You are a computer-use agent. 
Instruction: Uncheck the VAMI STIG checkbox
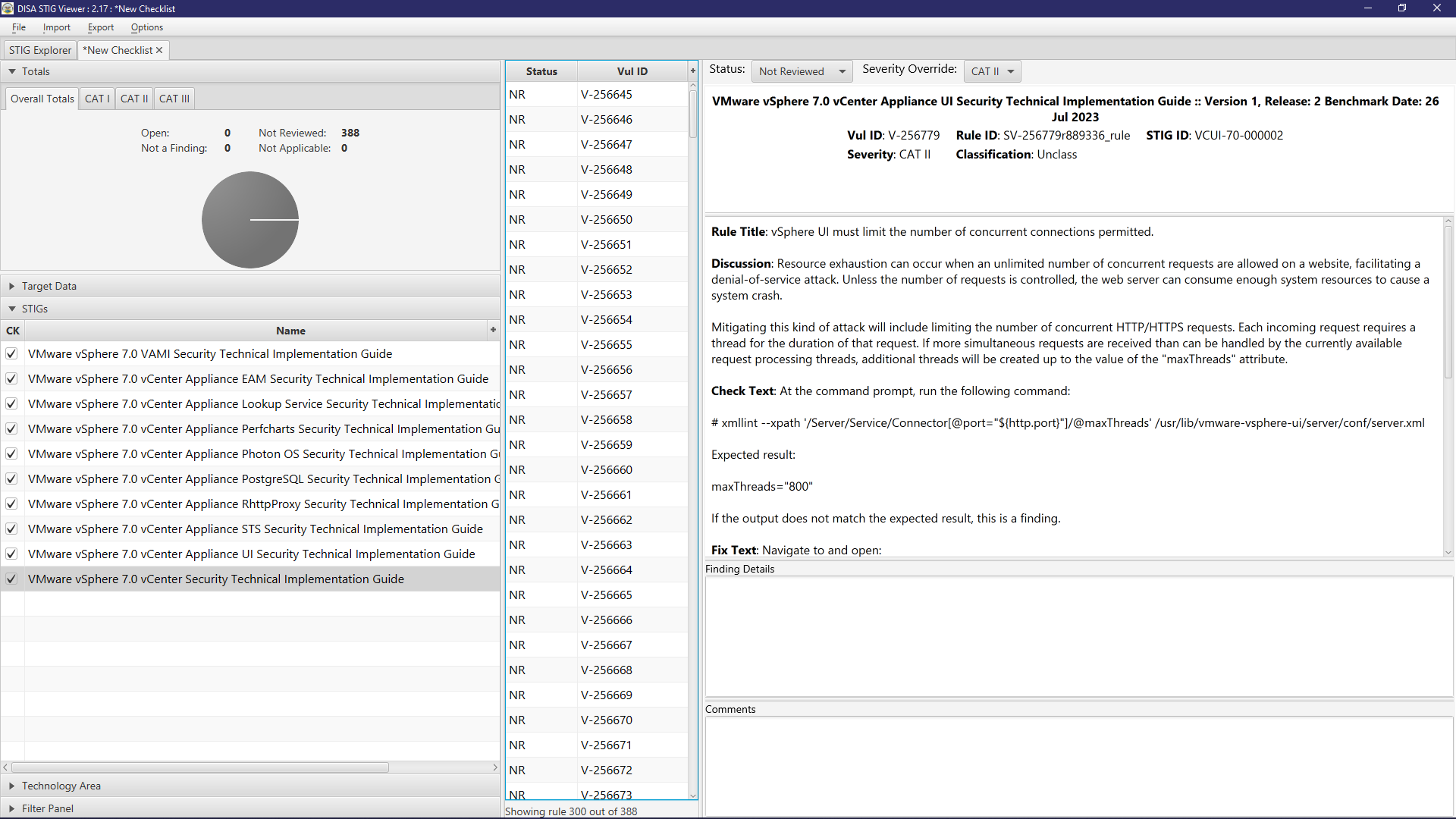[11, 353]
